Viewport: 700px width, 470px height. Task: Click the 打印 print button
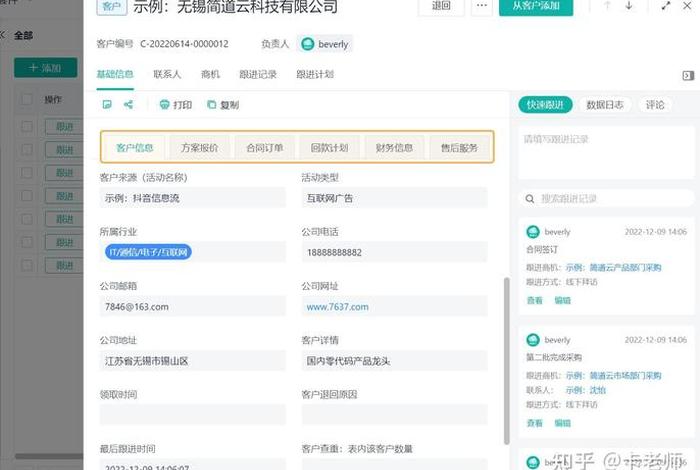(176, 105)
